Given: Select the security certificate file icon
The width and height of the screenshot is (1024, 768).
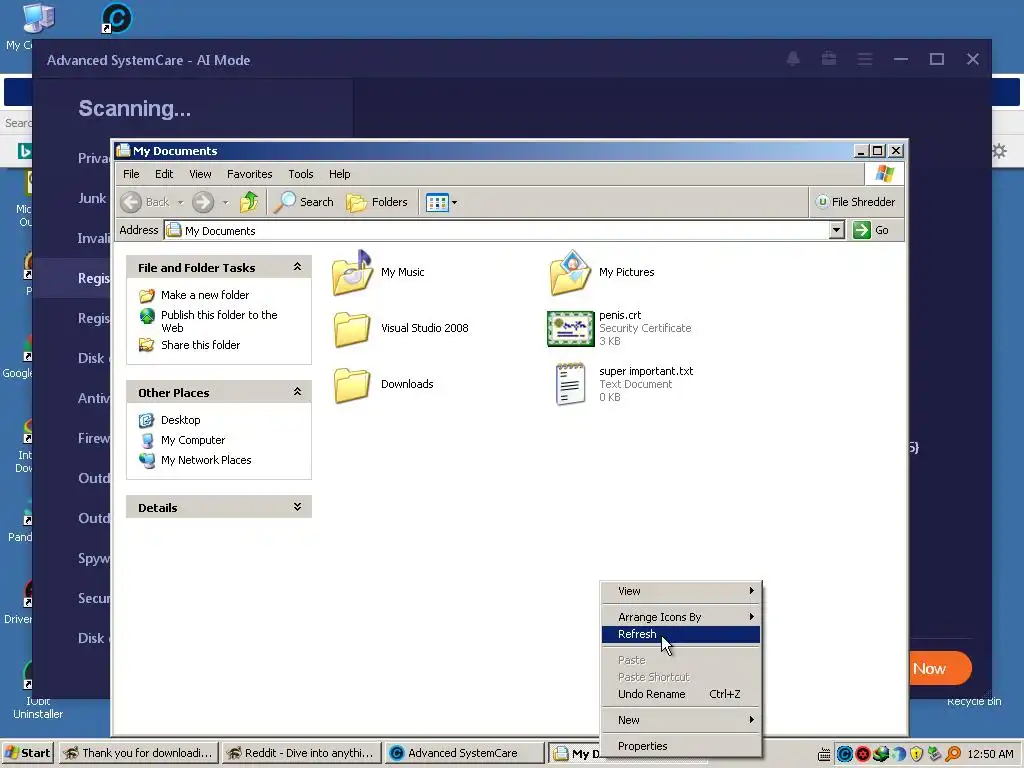Looking at the screenshot, I should pos(570,328).
